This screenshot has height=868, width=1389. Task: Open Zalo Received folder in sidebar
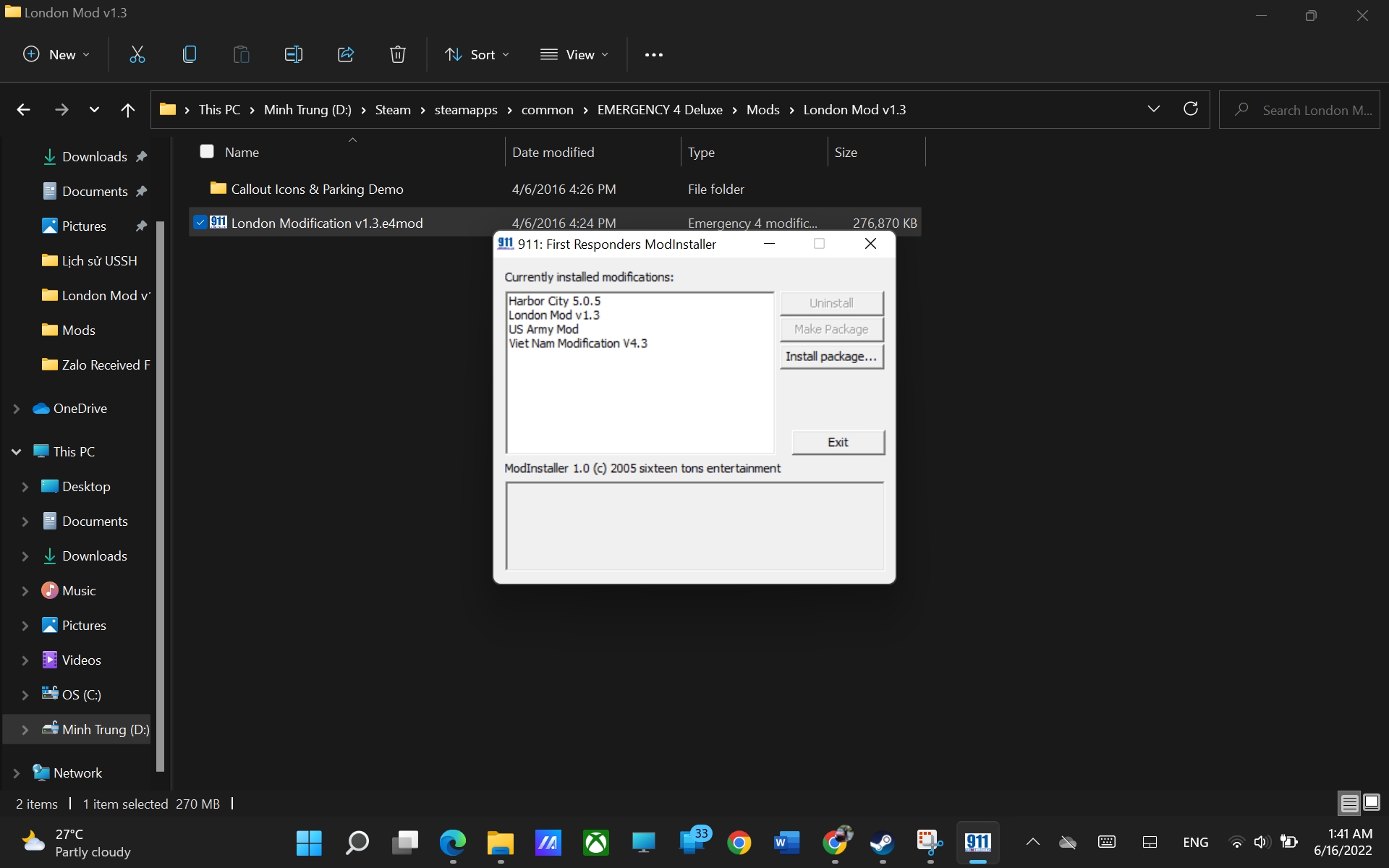coord(96,365)
